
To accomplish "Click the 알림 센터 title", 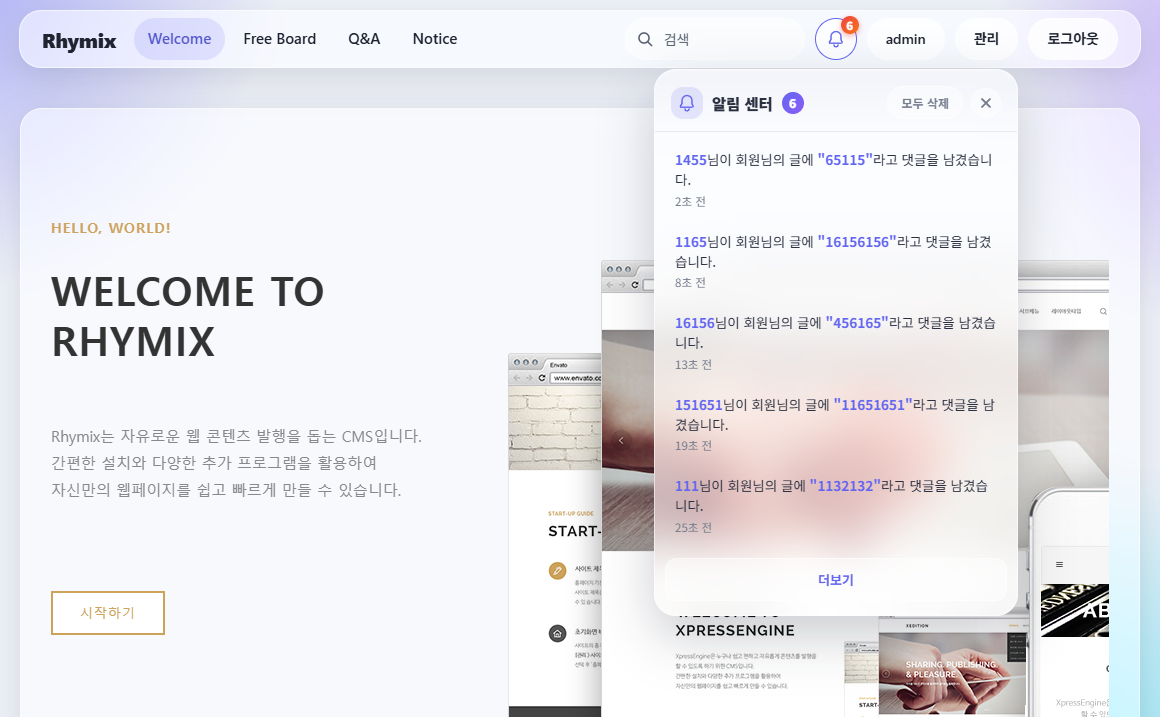I will coord(742,104).
